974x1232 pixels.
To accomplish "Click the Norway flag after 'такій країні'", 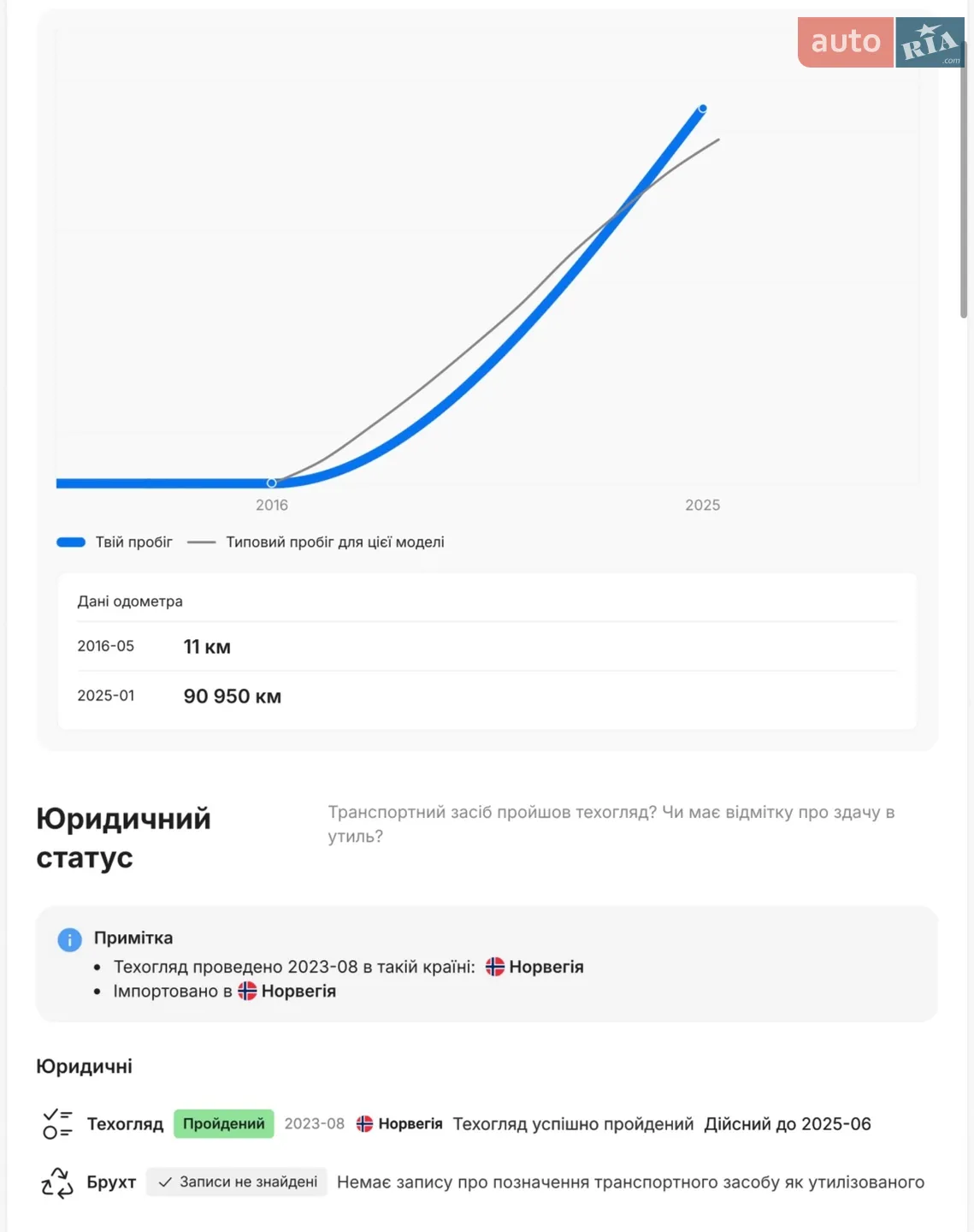I will tap(495, 967).
